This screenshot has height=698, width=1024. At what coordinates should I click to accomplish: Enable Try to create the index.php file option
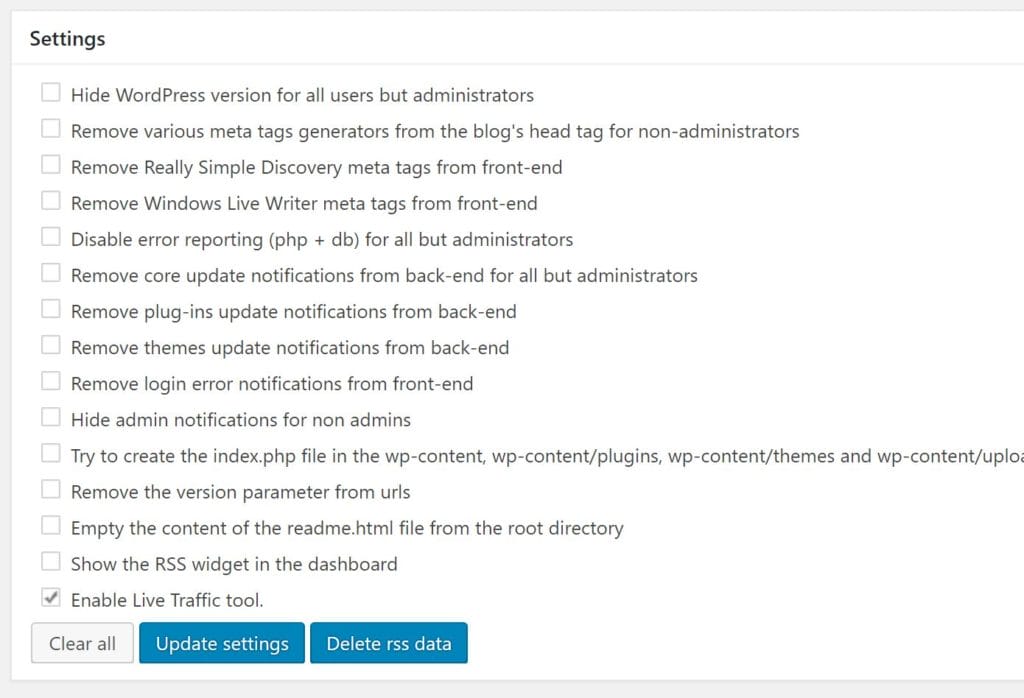tap(50, 454)
